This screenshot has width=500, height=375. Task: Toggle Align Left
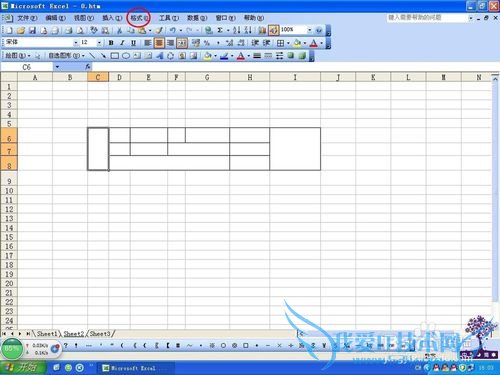point(148,43)
